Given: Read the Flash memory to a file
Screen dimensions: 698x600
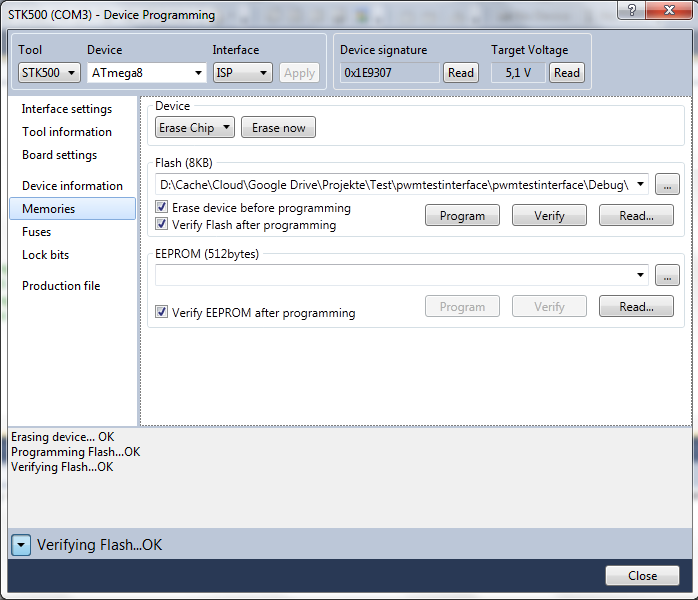Looking at the screenshot, I should click(x=637, y=216).
